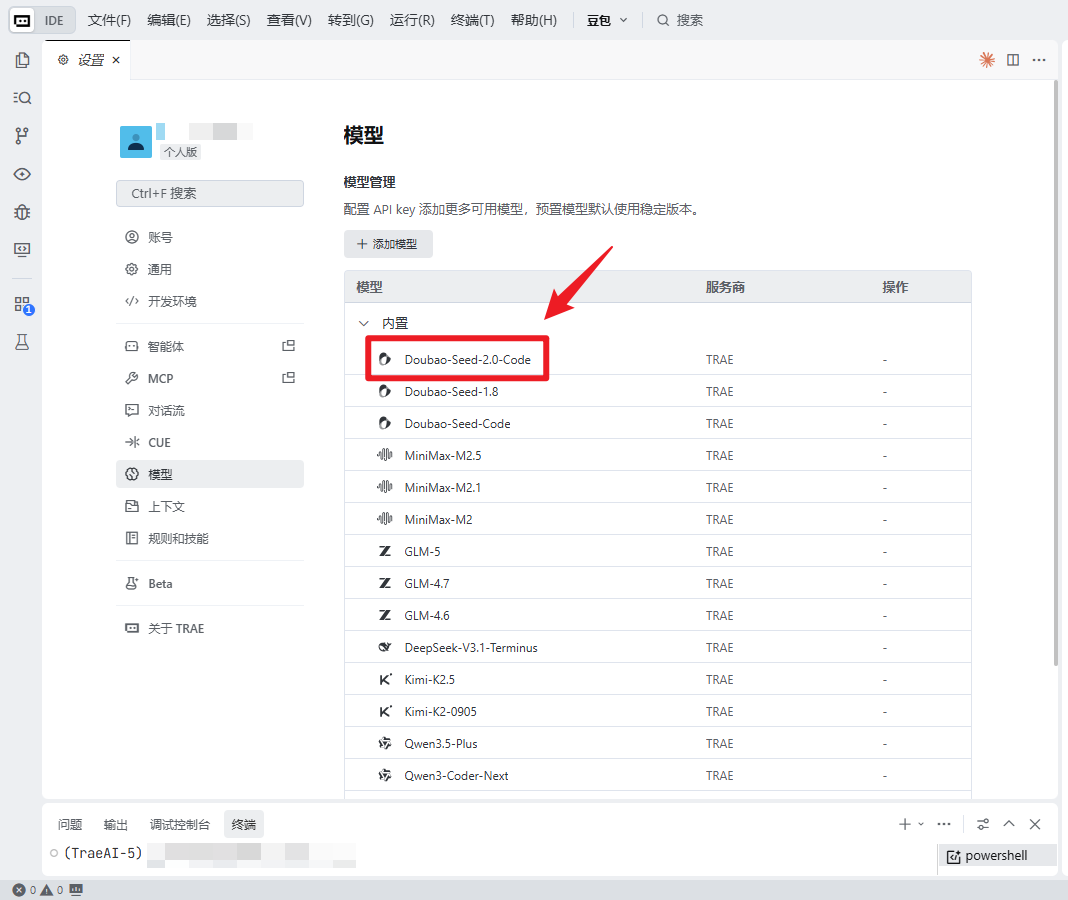
Task: Switch to the 输出 panel tab
Action: (x=116, y=825)
